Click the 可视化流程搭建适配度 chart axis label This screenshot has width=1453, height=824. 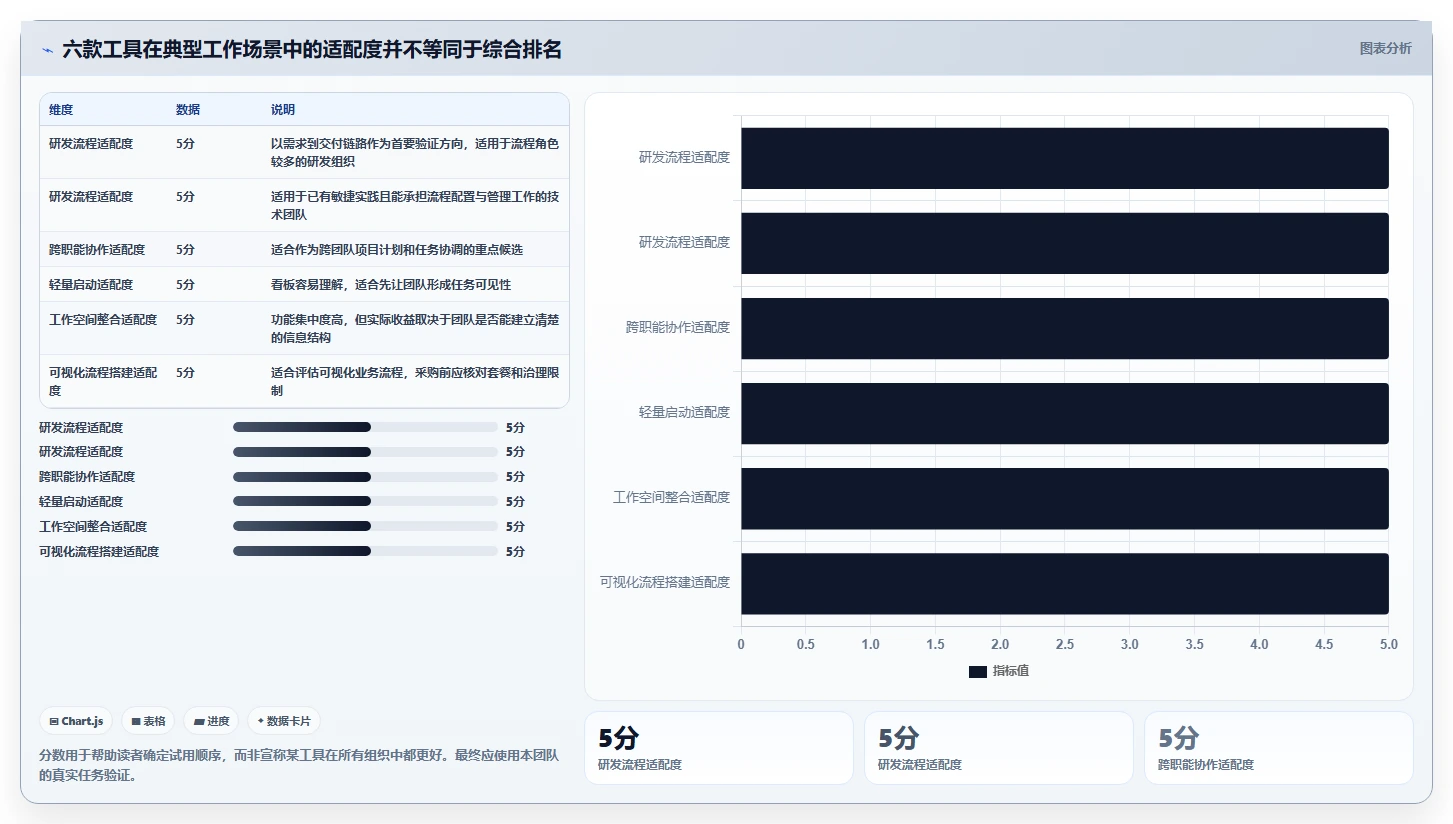click(x=665, y=582)
